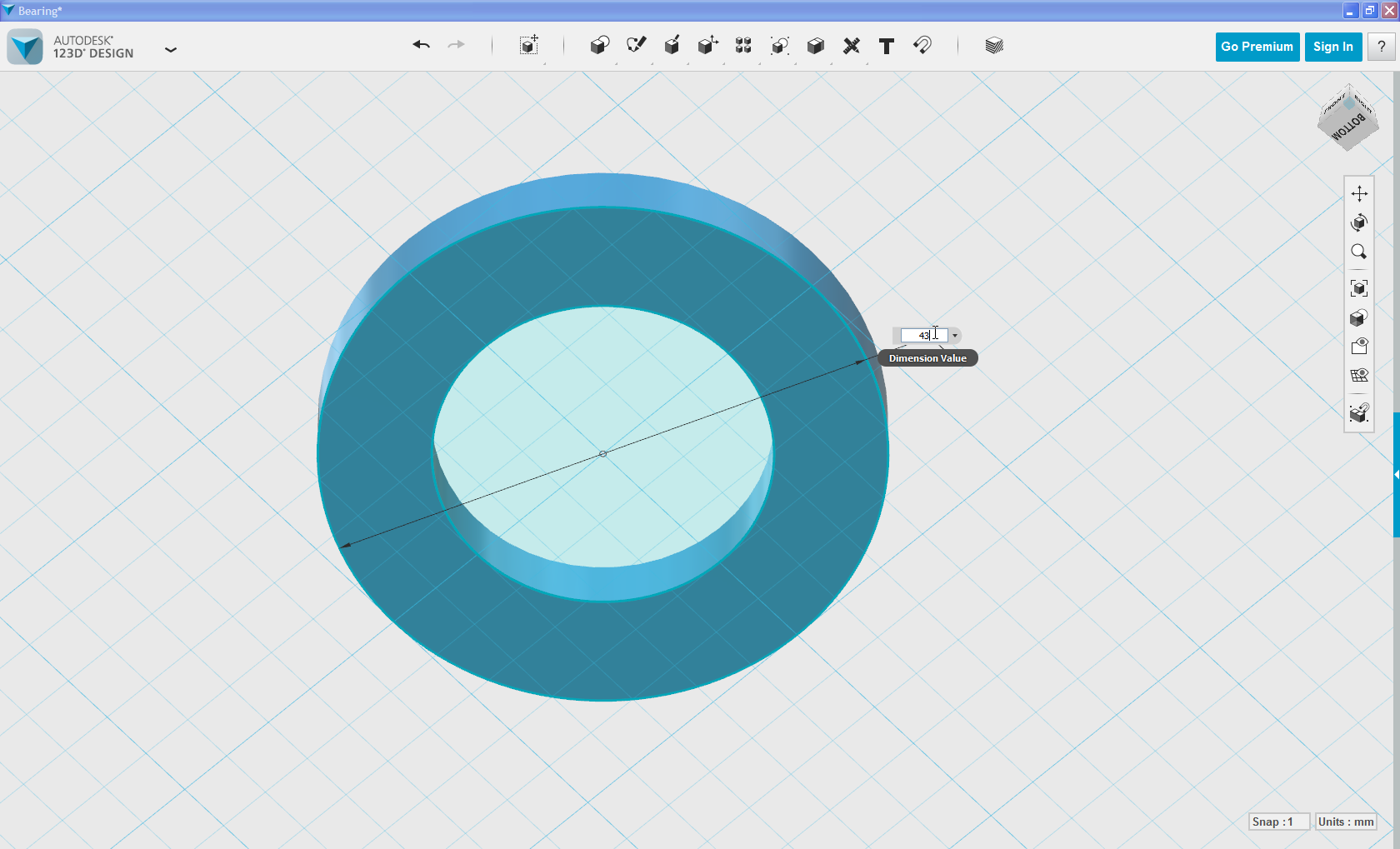Select the Text tool

[887, 46]
